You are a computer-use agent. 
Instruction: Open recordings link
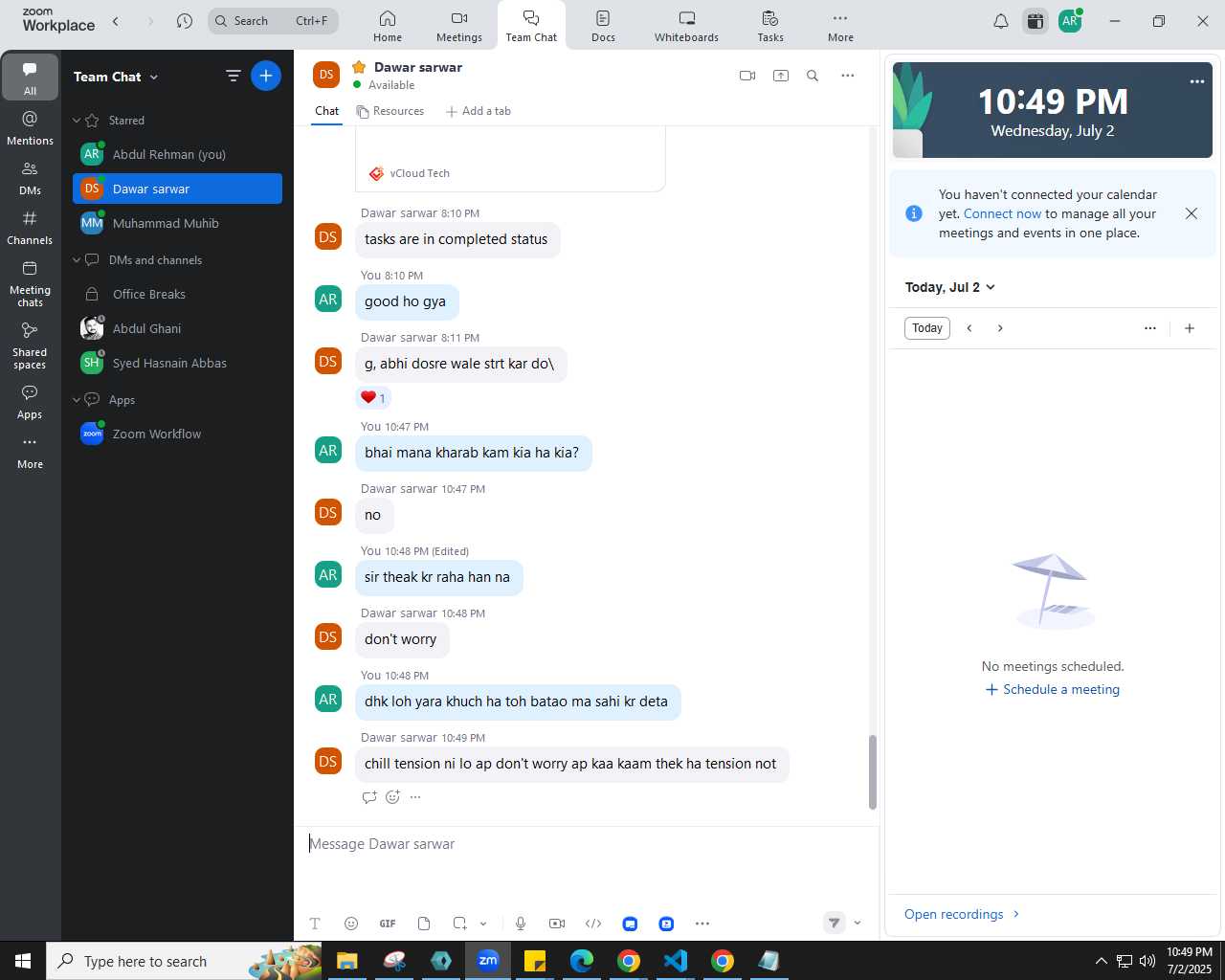[962, 914]
